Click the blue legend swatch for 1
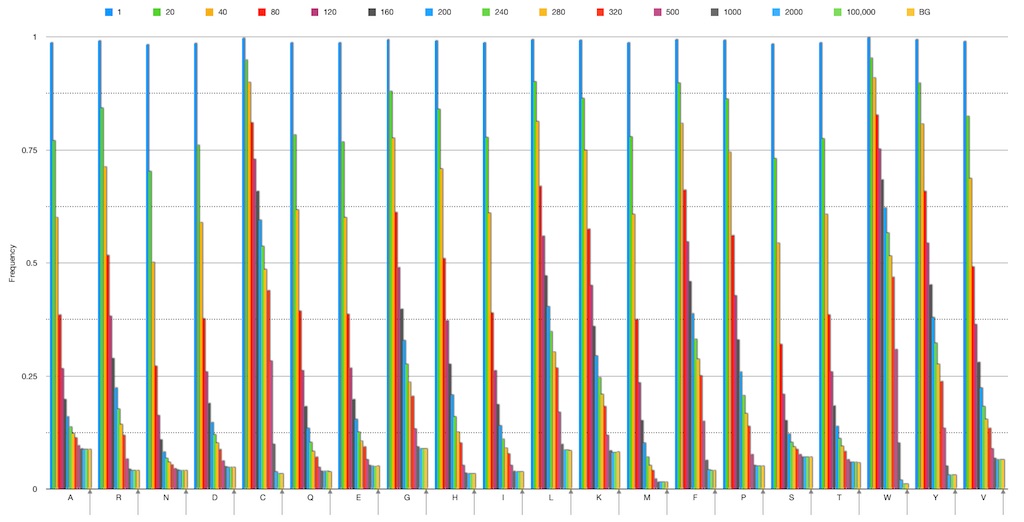The image size is (1024, 522). [109, 12]
